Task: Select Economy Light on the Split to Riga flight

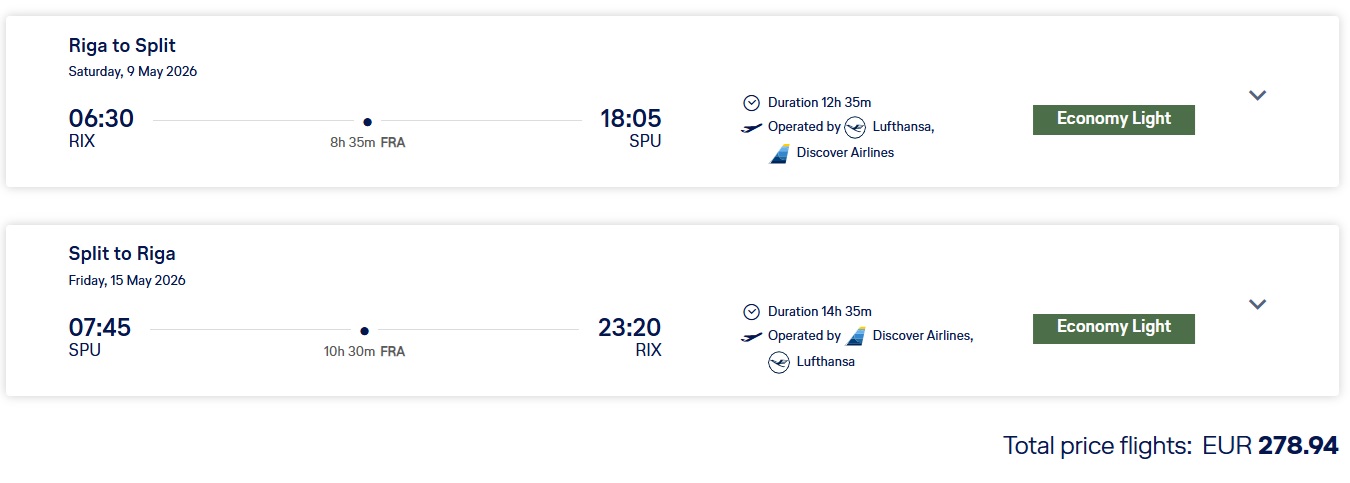Action: (x=1113, y=328)
